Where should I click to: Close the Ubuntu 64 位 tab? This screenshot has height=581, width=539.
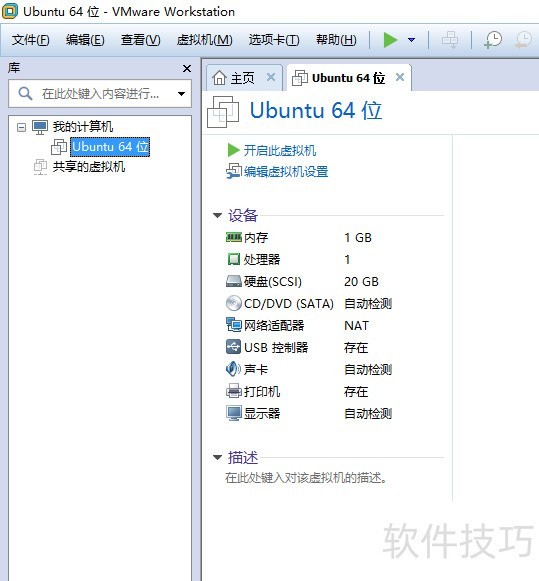[400, 77]
